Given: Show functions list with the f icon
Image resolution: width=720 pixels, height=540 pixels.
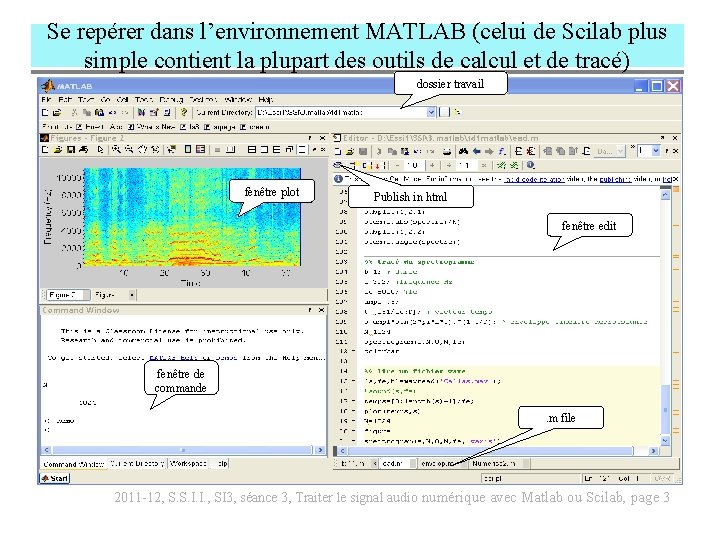Looking at the screenshot, I should [x=502, y=151].
